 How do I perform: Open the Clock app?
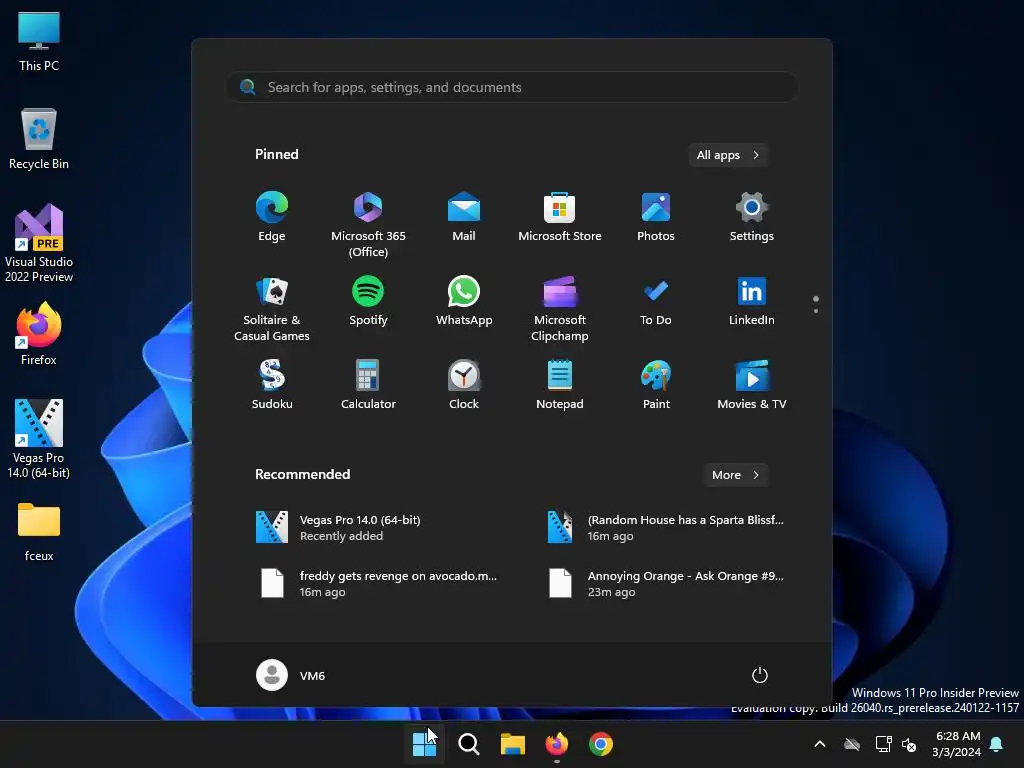[464, 385]
